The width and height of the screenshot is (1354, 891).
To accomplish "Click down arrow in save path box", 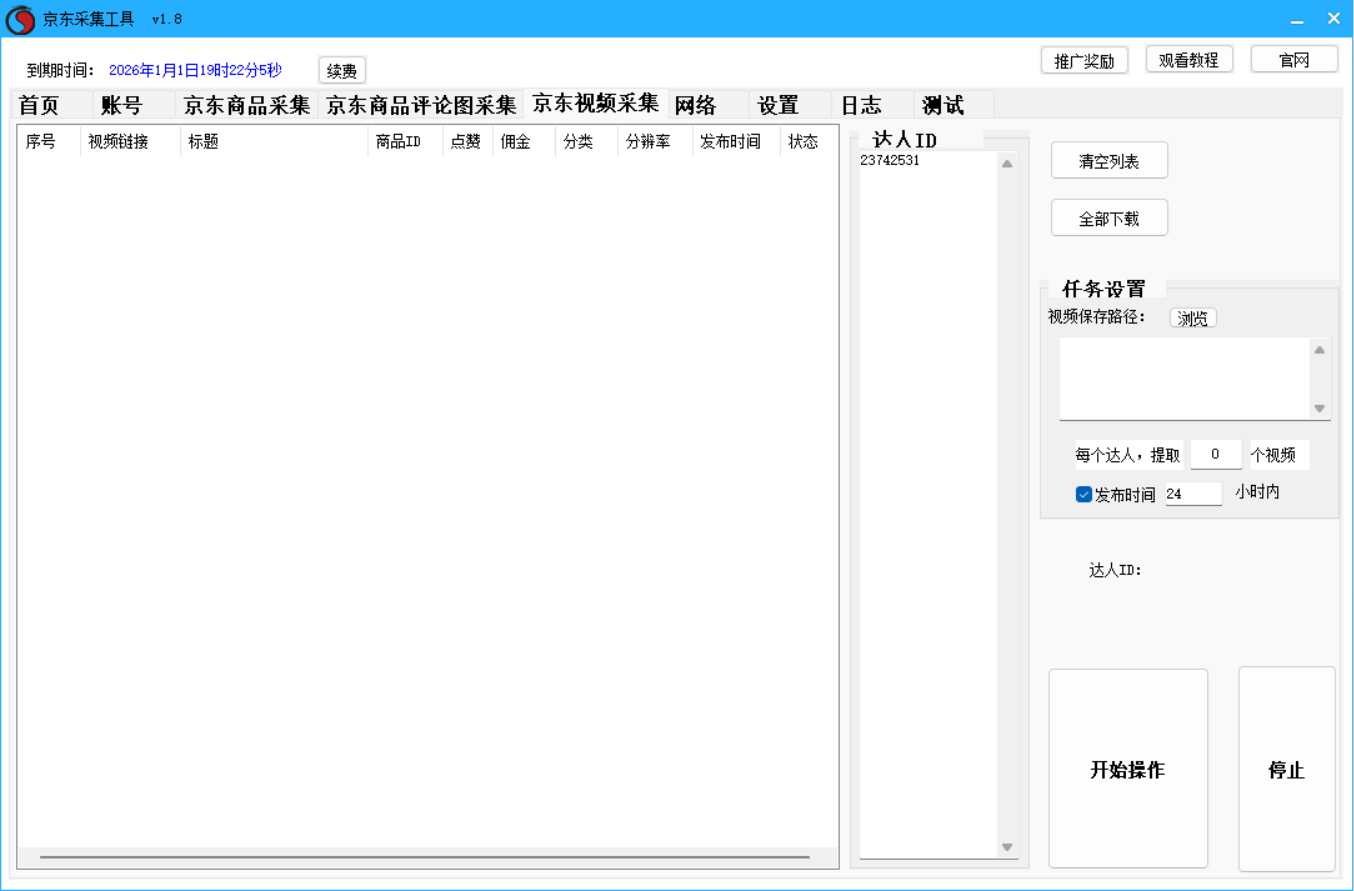I will tap(1319, 408).
